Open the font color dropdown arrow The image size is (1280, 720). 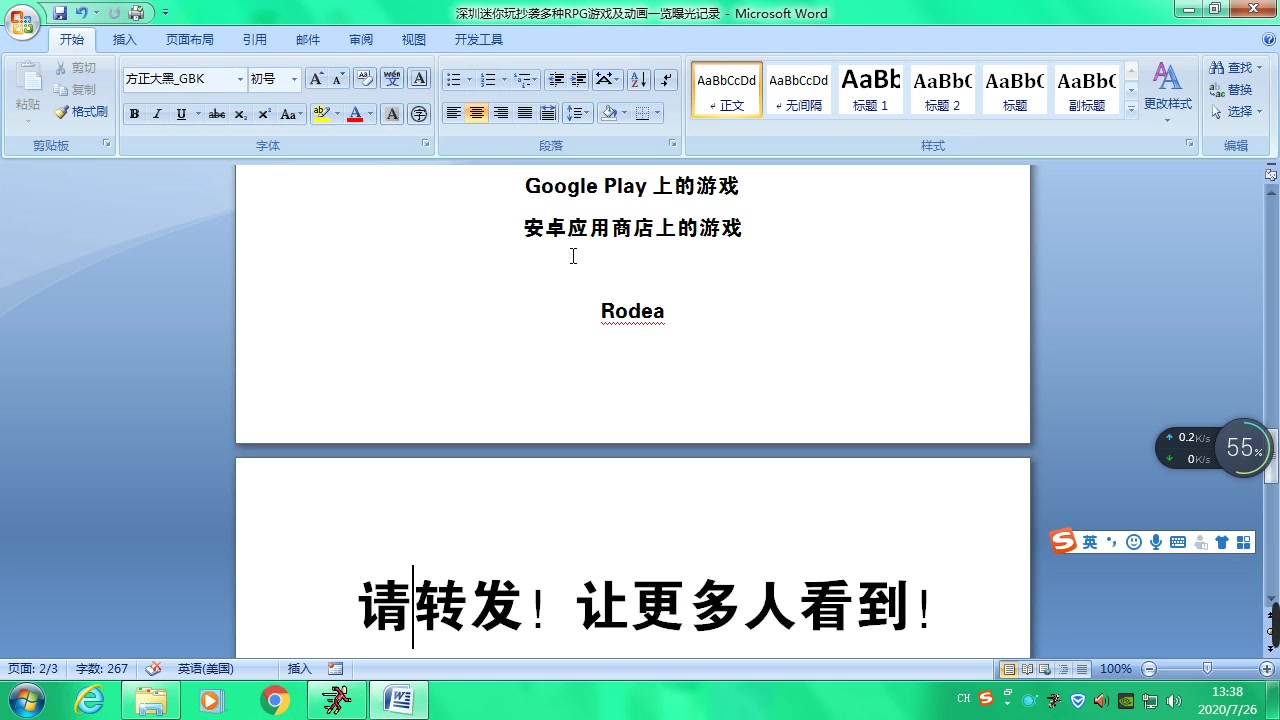[x=370, y=114]
